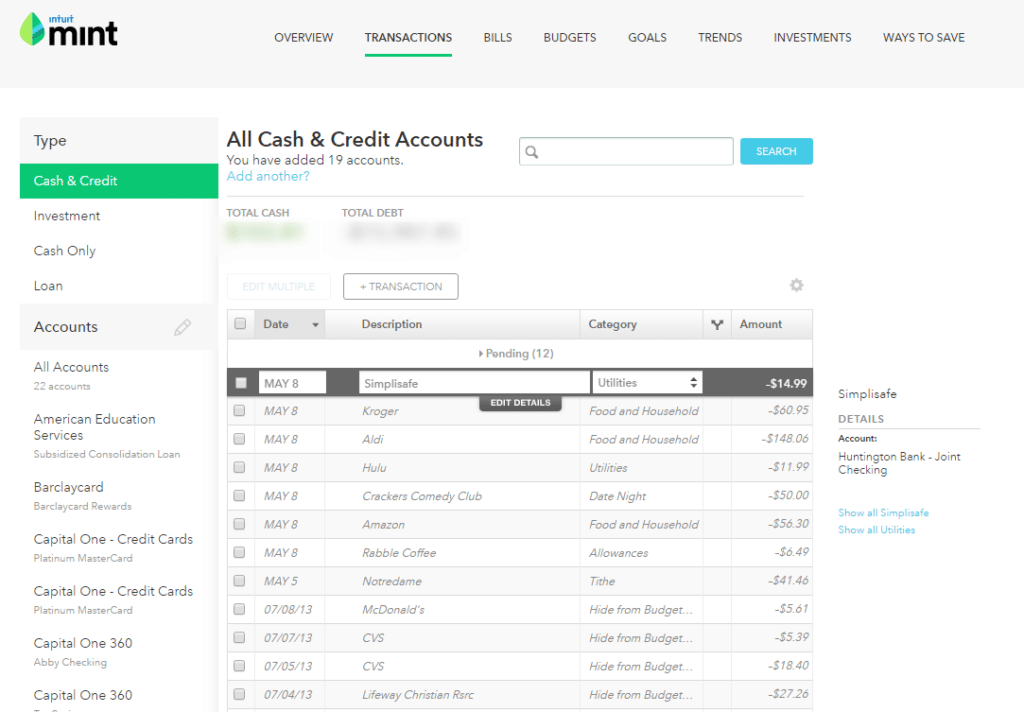Image resolution: width=1024 pixels, height=712 pixels.
Task: Check the Hulu transaction checkbox
Action: [x=240, y=467]
